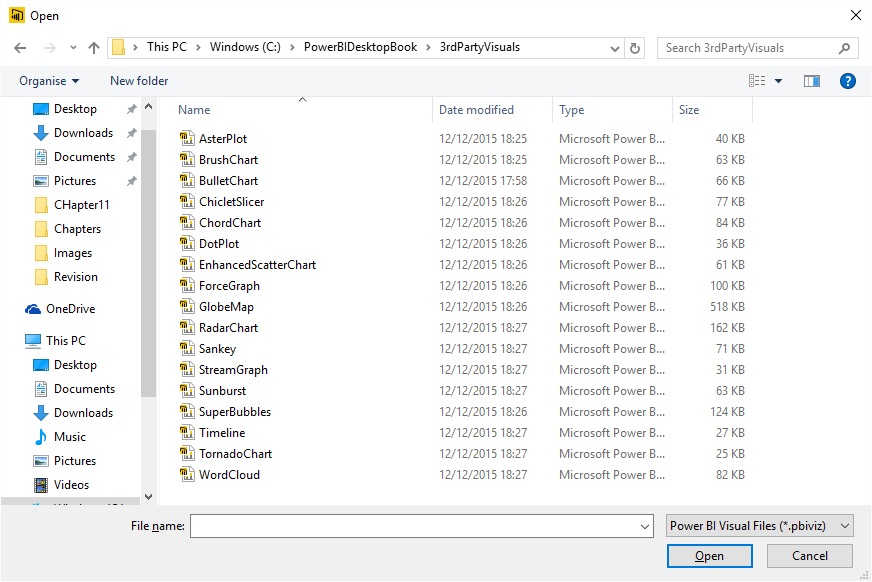Viewport: 872px width, 582px height.
Task: Open the Power BI Visual Files type filter
Action: coord(760,526)
